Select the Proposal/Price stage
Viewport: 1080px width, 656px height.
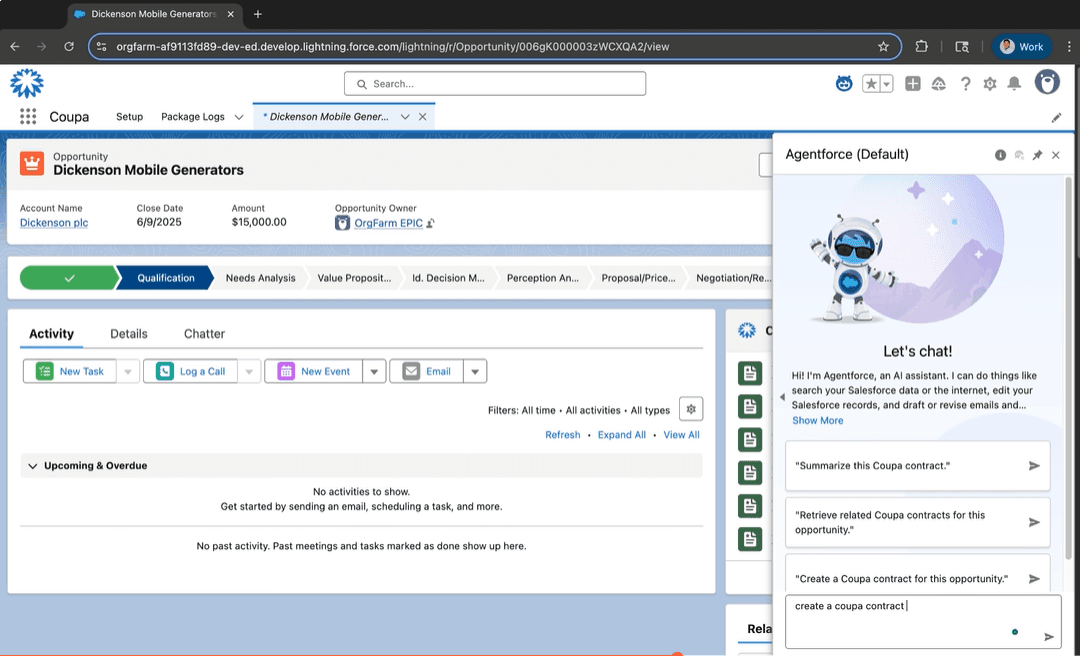pos(638,278)
